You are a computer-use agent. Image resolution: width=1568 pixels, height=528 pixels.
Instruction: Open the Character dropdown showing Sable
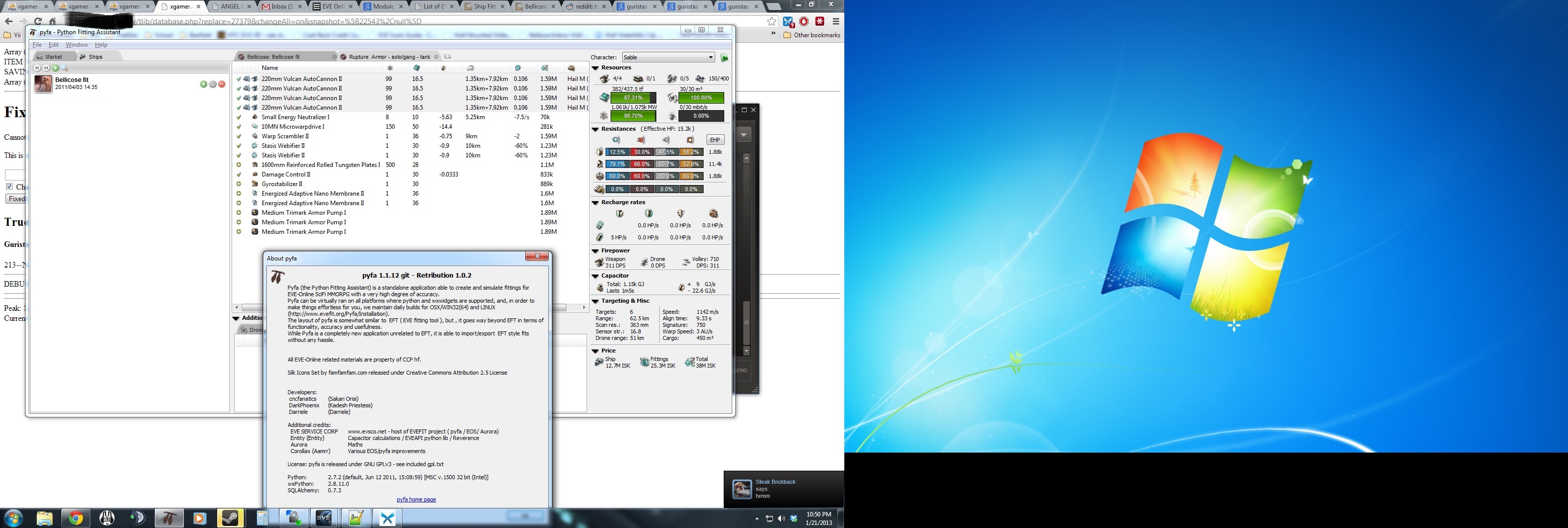[668, 57]
